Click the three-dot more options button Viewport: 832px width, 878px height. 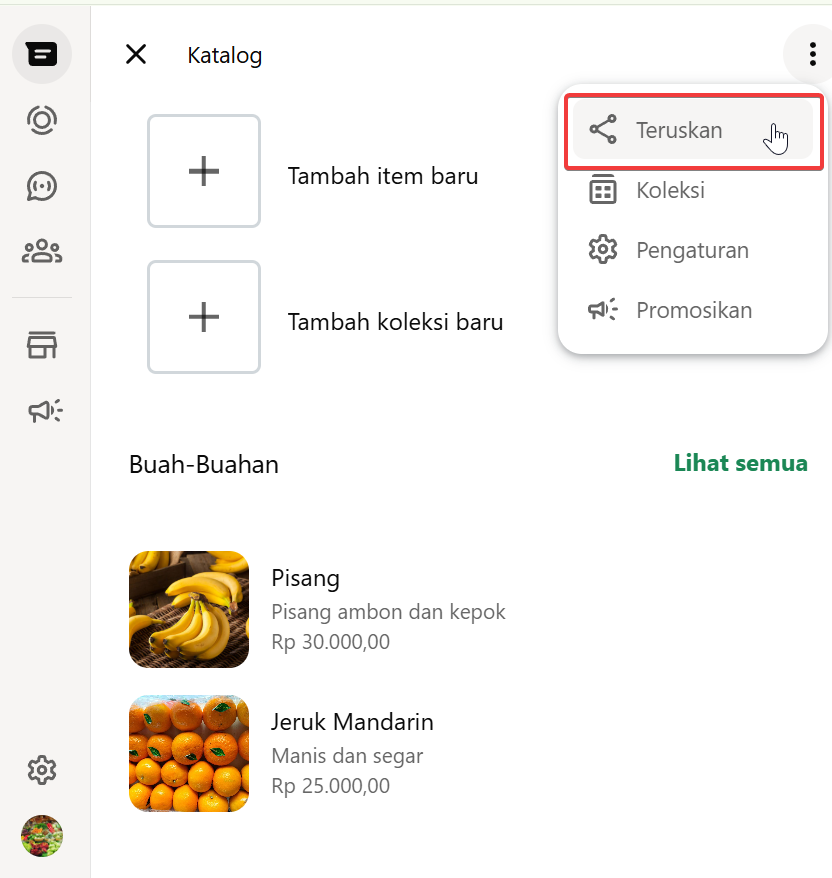[x=812, y=54]
